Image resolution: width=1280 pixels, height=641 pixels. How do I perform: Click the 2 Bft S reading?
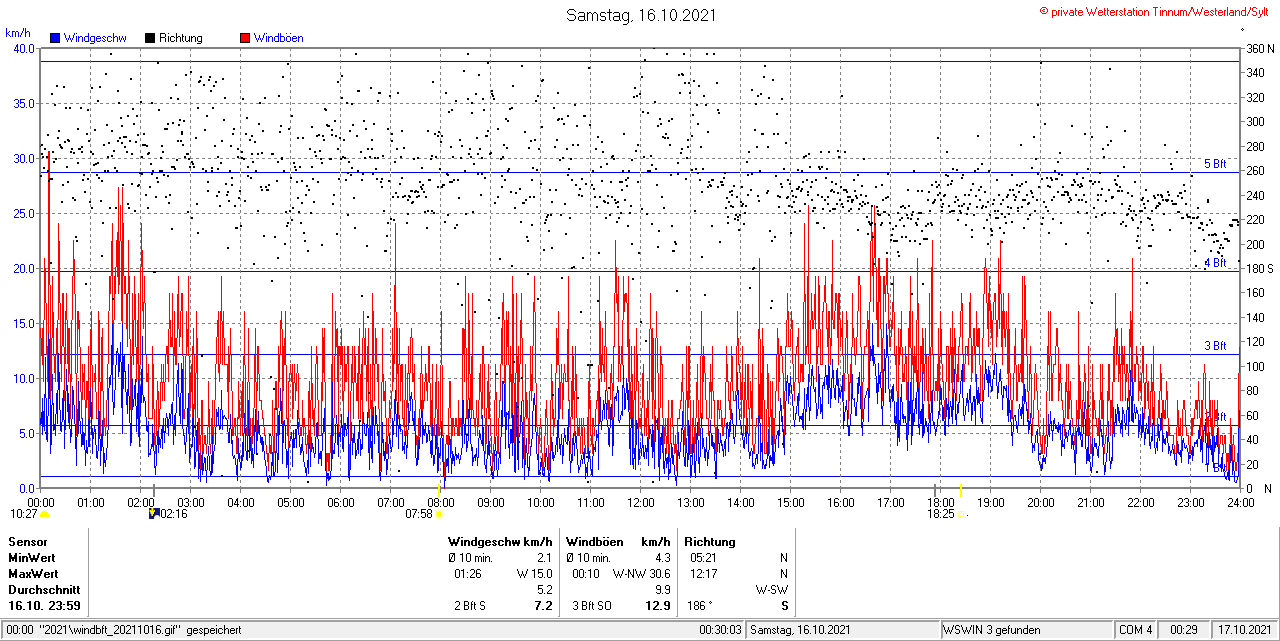pyautogui.click(x=470, y=606)
